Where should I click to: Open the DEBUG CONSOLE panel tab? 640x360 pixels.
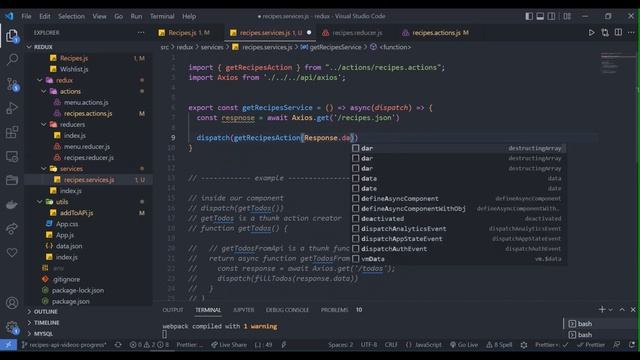tap(287, 310)
